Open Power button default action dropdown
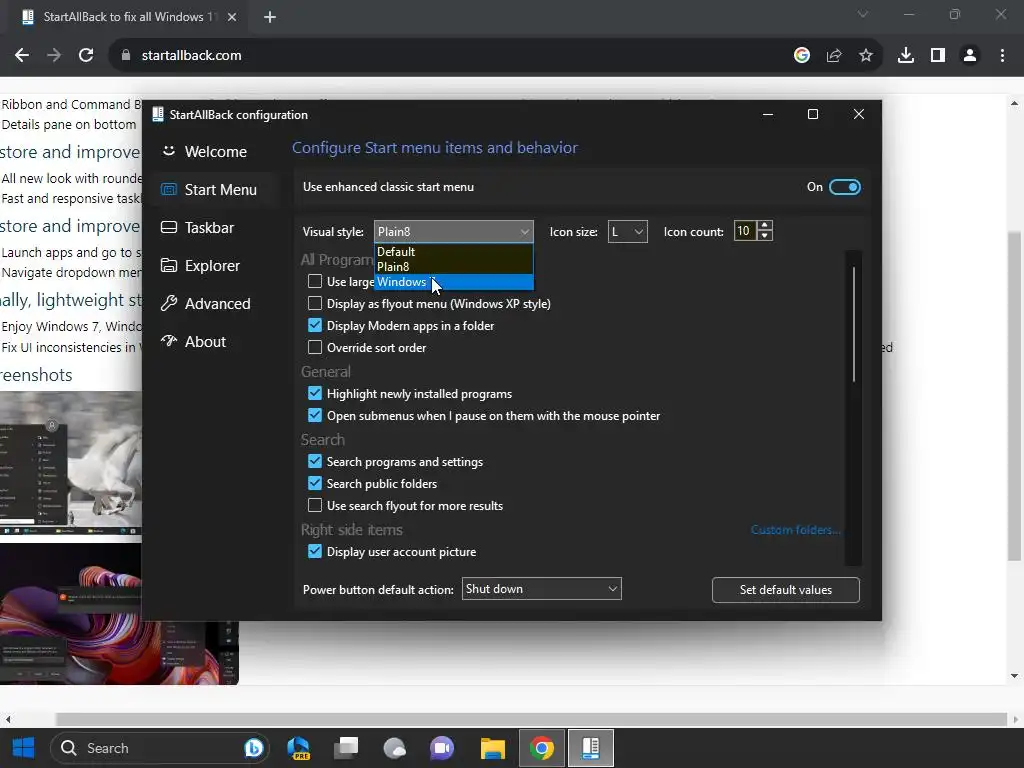1024x768 pixels. (x=541, y=589)
